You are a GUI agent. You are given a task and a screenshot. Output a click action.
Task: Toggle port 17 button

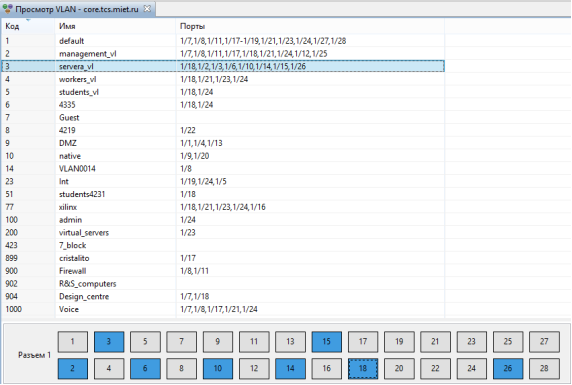tap(363, 342)
